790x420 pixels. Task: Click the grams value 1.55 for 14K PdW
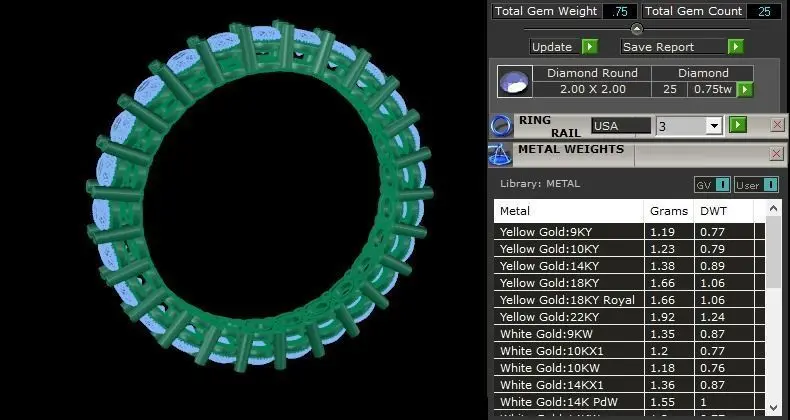pos(669,402)
